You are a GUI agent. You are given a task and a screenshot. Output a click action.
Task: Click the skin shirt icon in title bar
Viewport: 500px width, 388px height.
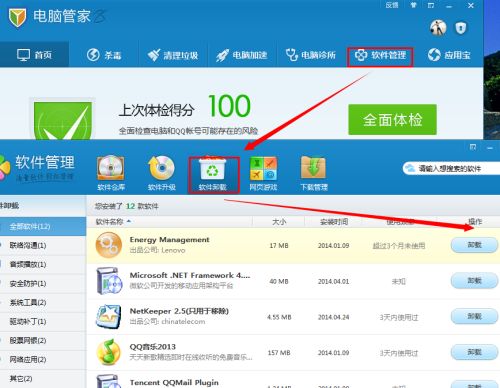[414, 5]
